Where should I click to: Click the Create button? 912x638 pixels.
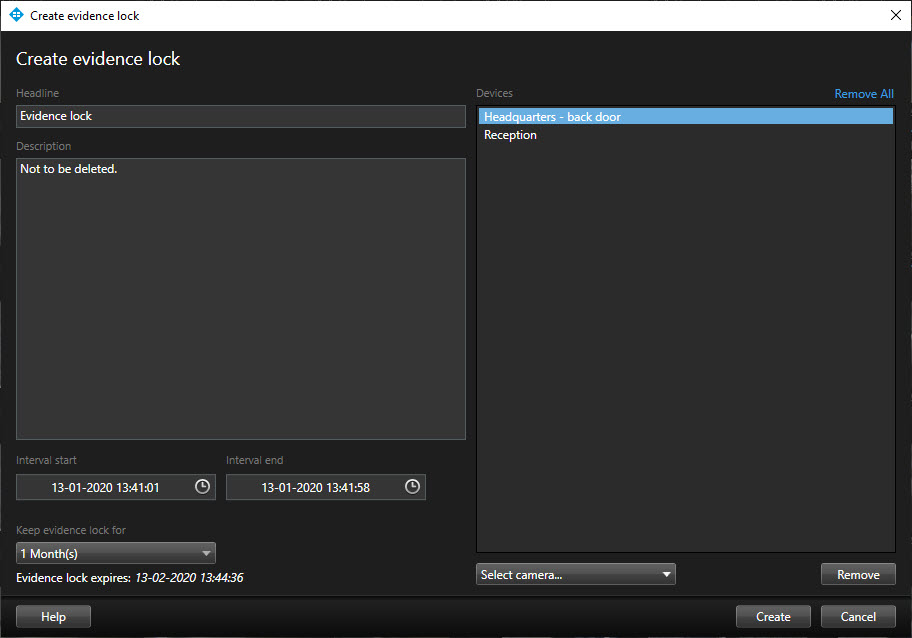[773, 617]
